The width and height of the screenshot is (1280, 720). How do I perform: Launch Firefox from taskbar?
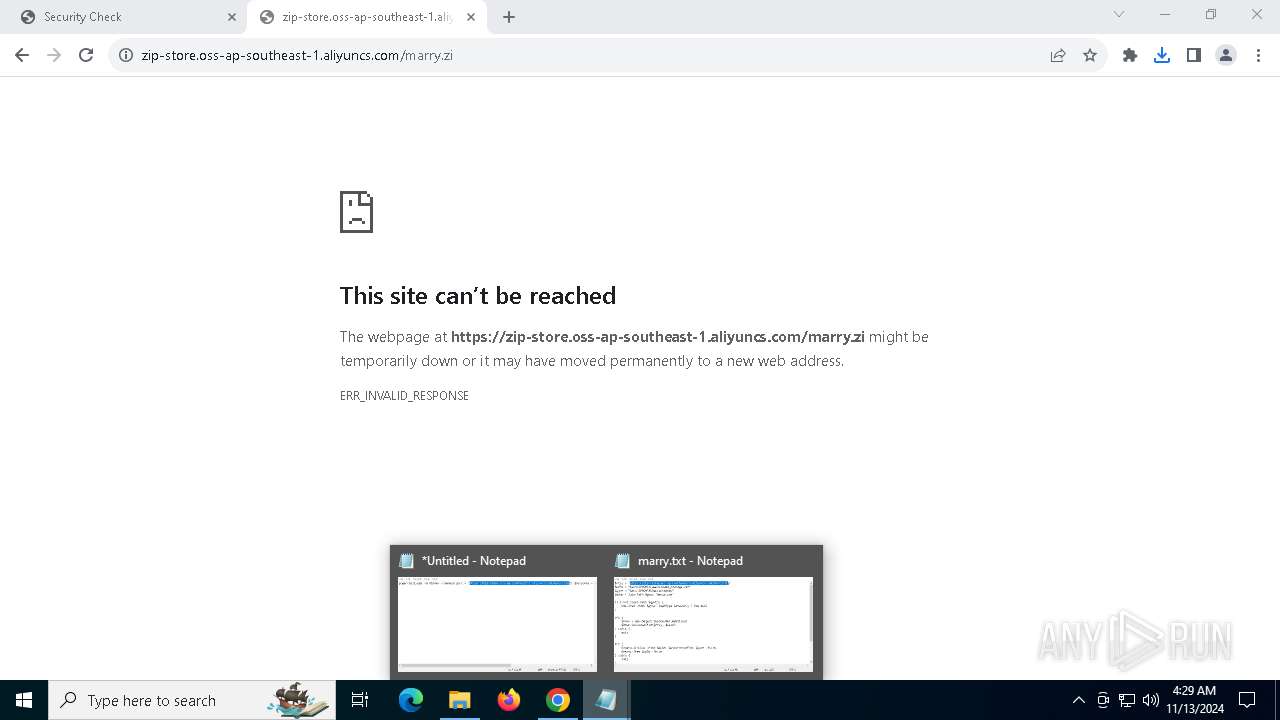point(509,700)
